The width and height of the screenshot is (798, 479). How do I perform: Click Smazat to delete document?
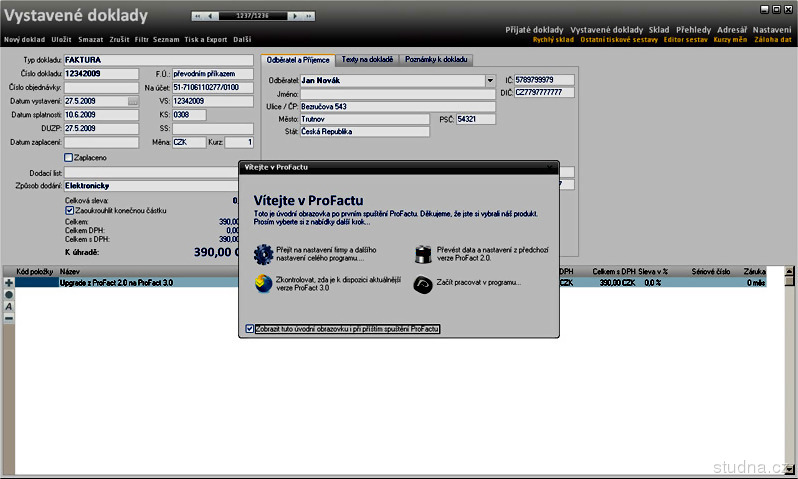click(91, 39)
